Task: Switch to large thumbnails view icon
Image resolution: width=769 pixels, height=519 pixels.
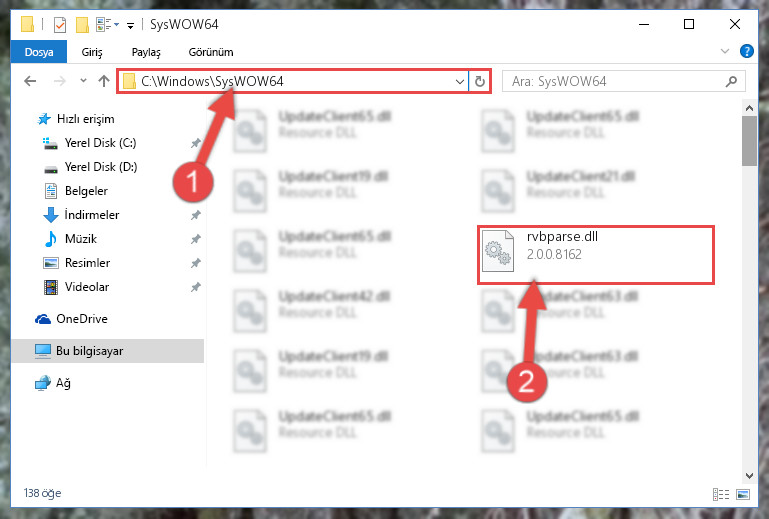Action: coord(743,494)
